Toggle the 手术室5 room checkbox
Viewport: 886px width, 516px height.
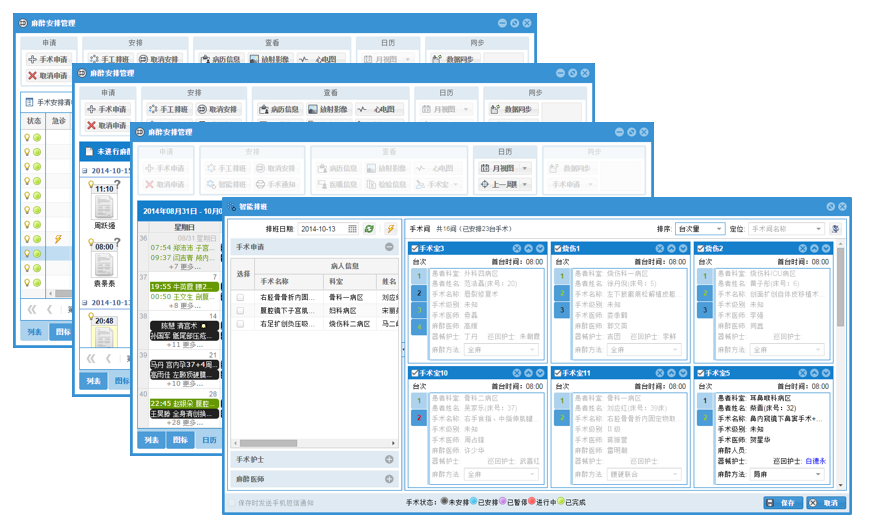tap(701, 373)
